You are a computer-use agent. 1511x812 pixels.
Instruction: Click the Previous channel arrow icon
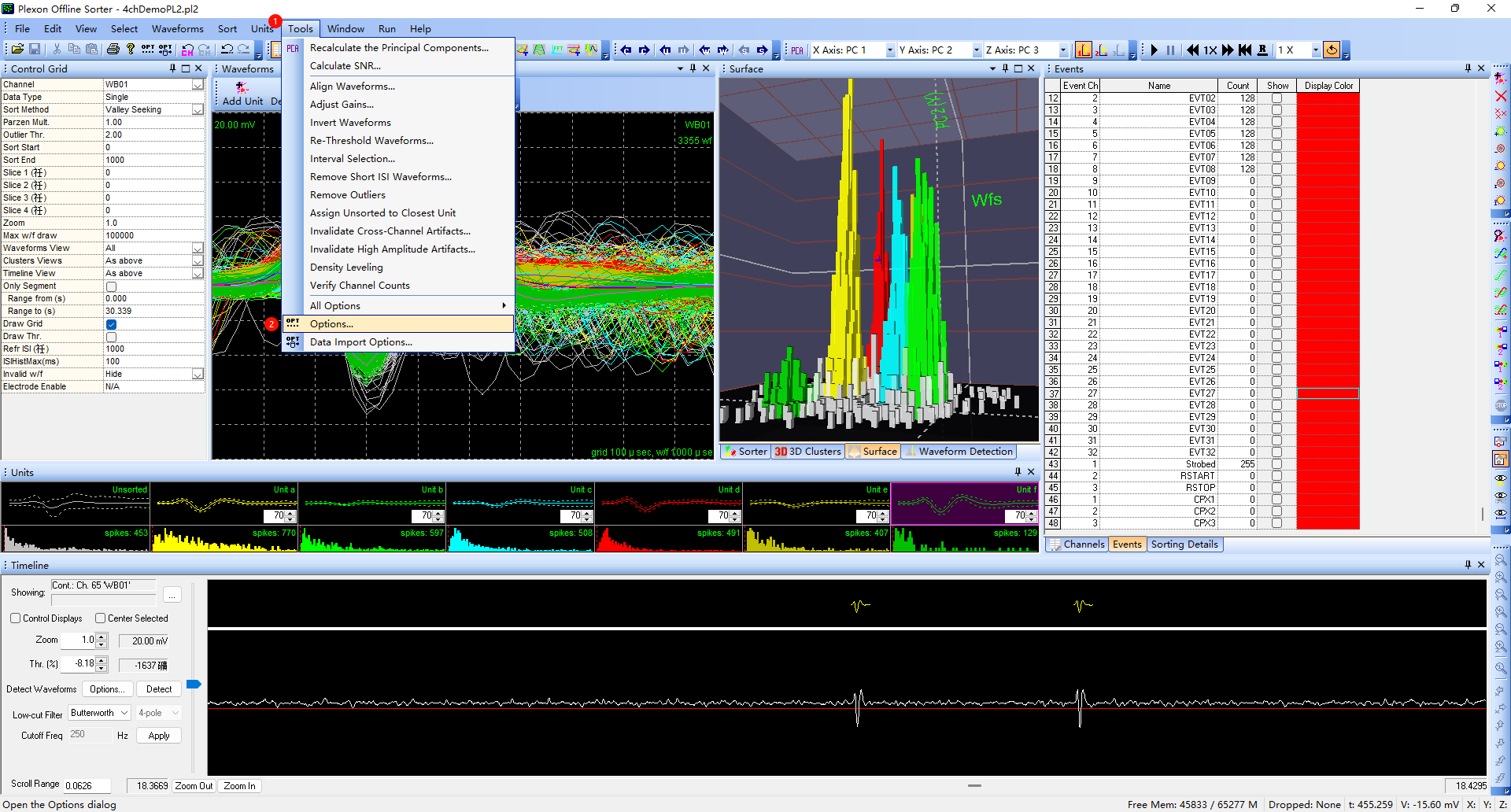(x=626, y=50)
